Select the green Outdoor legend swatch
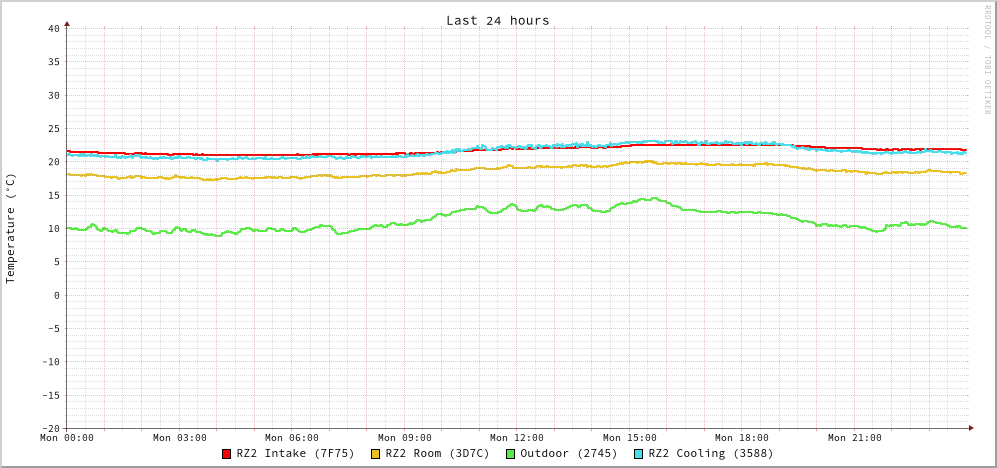 pyautogui.click(x=510, y=454)
